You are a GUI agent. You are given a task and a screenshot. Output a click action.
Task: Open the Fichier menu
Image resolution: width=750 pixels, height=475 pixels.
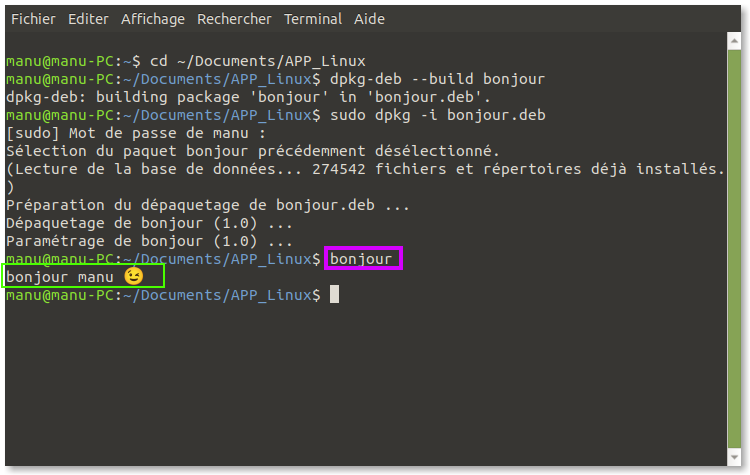pos(33,19)
